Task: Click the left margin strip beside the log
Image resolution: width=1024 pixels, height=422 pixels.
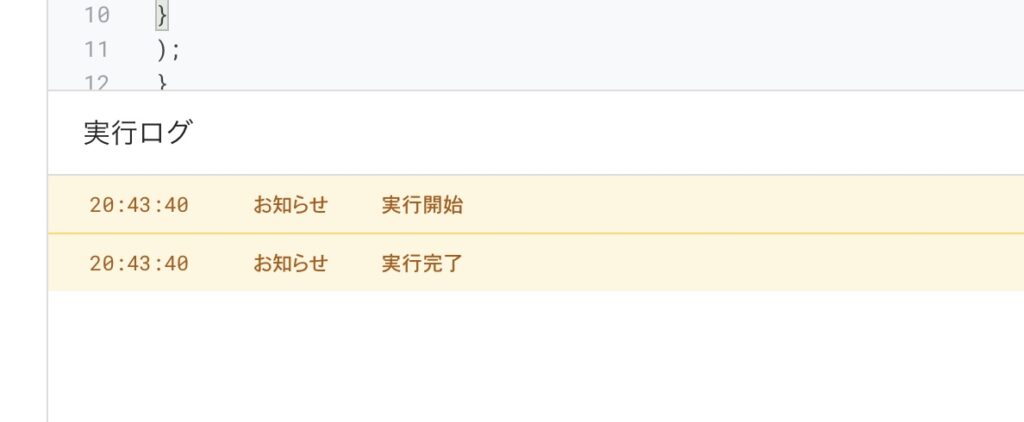Action: point(23,250)
